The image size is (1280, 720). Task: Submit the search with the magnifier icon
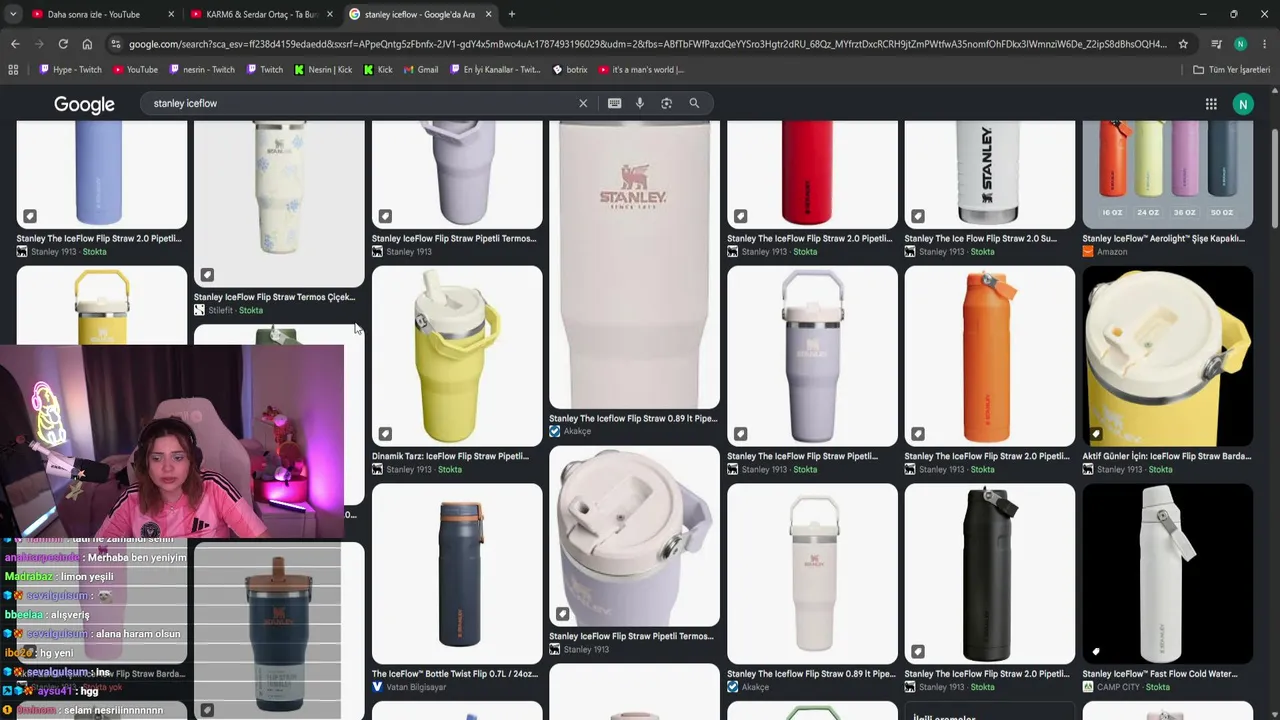(x=694, y=103)
